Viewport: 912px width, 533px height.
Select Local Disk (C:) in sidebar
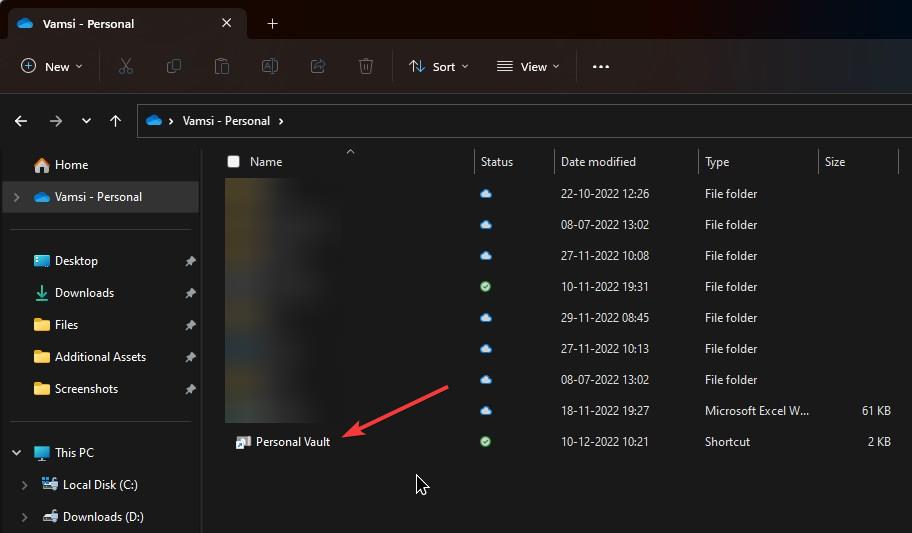click(100, 485)
